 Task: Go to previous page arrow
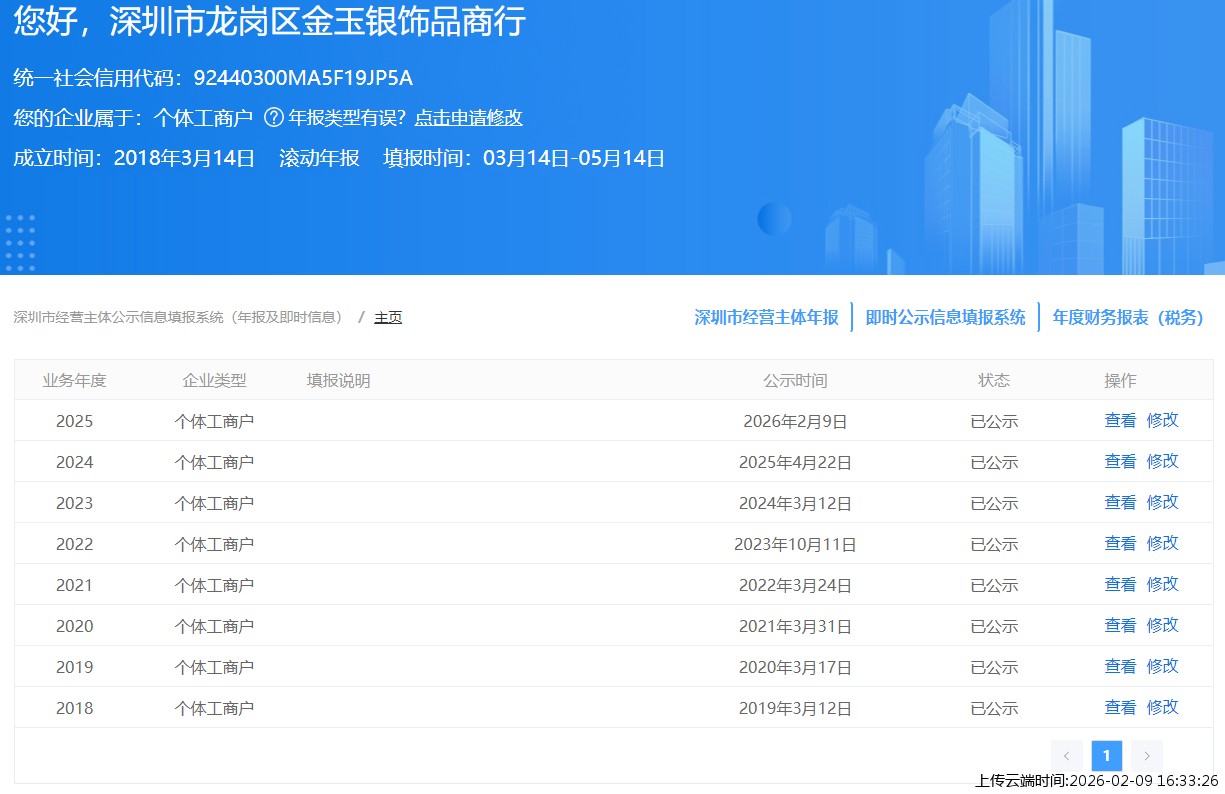tap(1066, 756)
